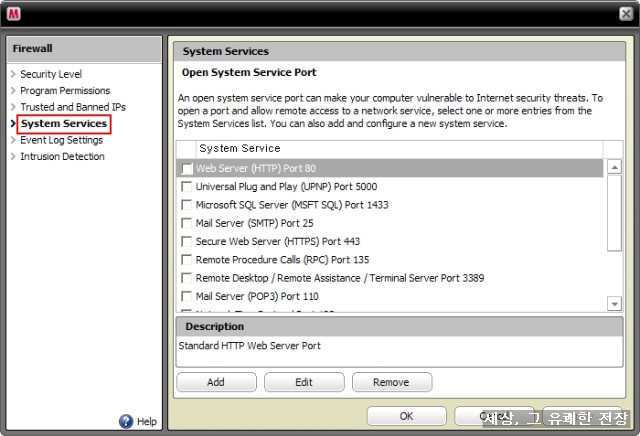Select Remote Procedure Calls (RPC) row text

[x=282, y=260]
